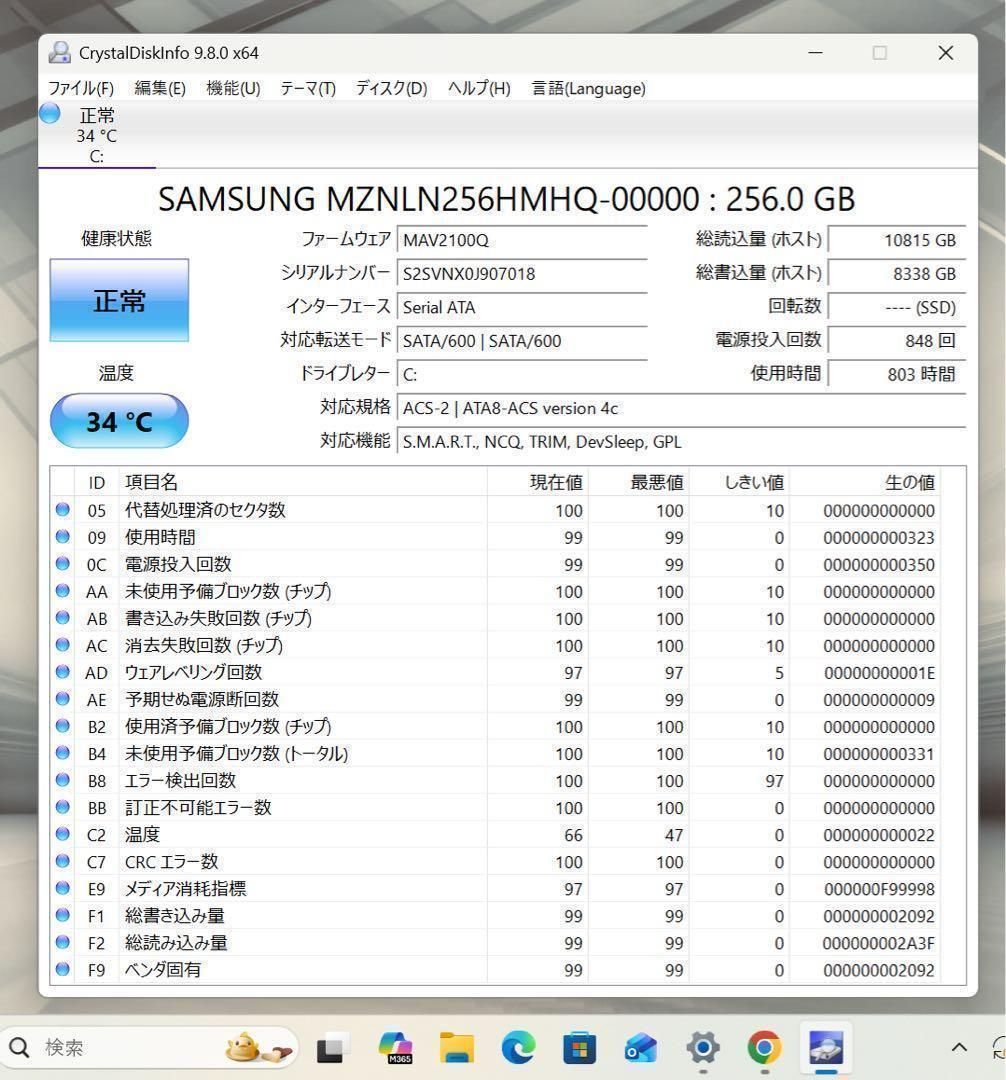Viewport: 1006px width, 1080px height.
Task: Open the 言語(Language) menu
Action: tap(589, 88)
